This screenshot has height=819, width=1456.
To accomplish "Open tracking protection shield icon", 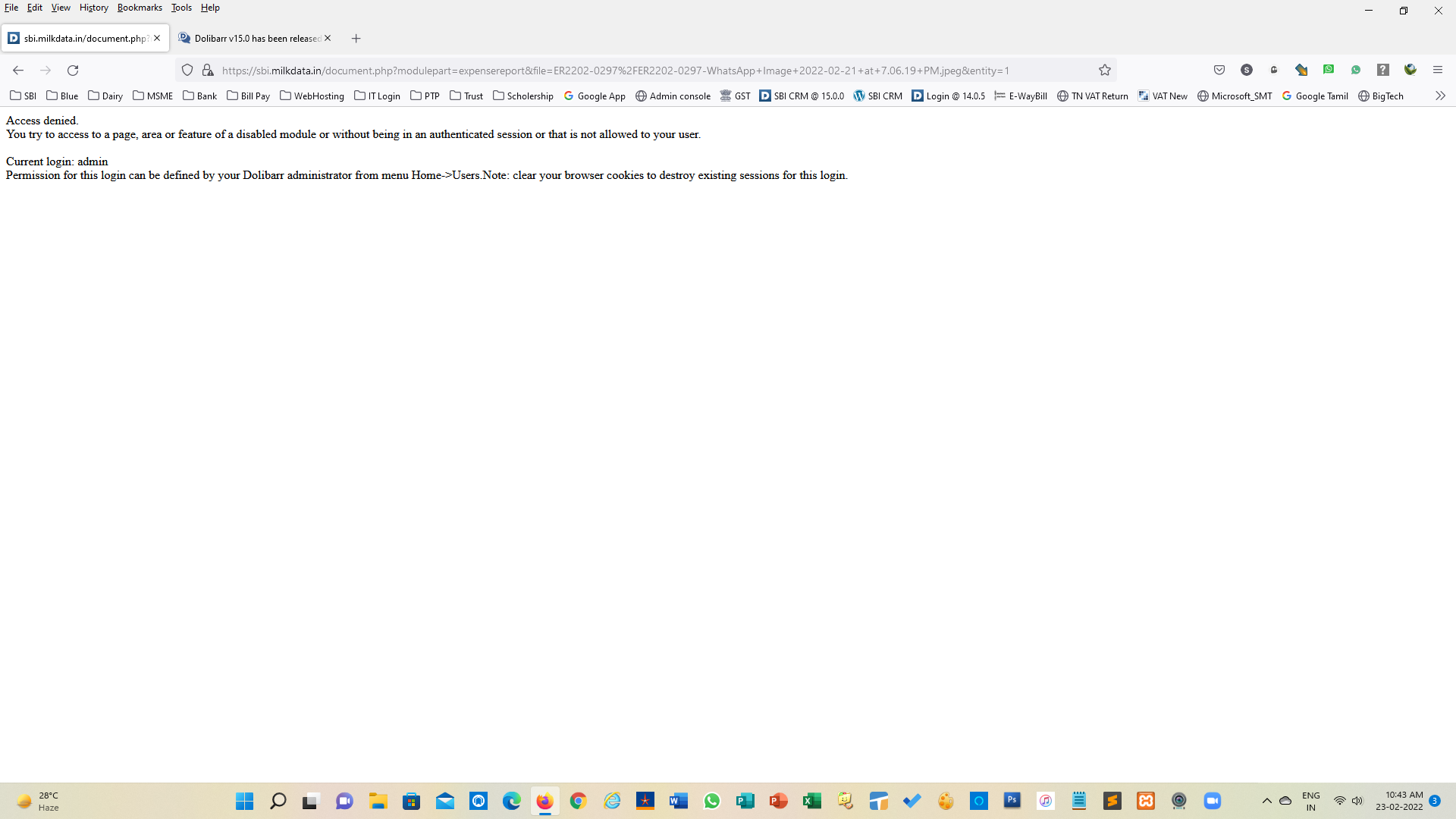I will 187,70.
